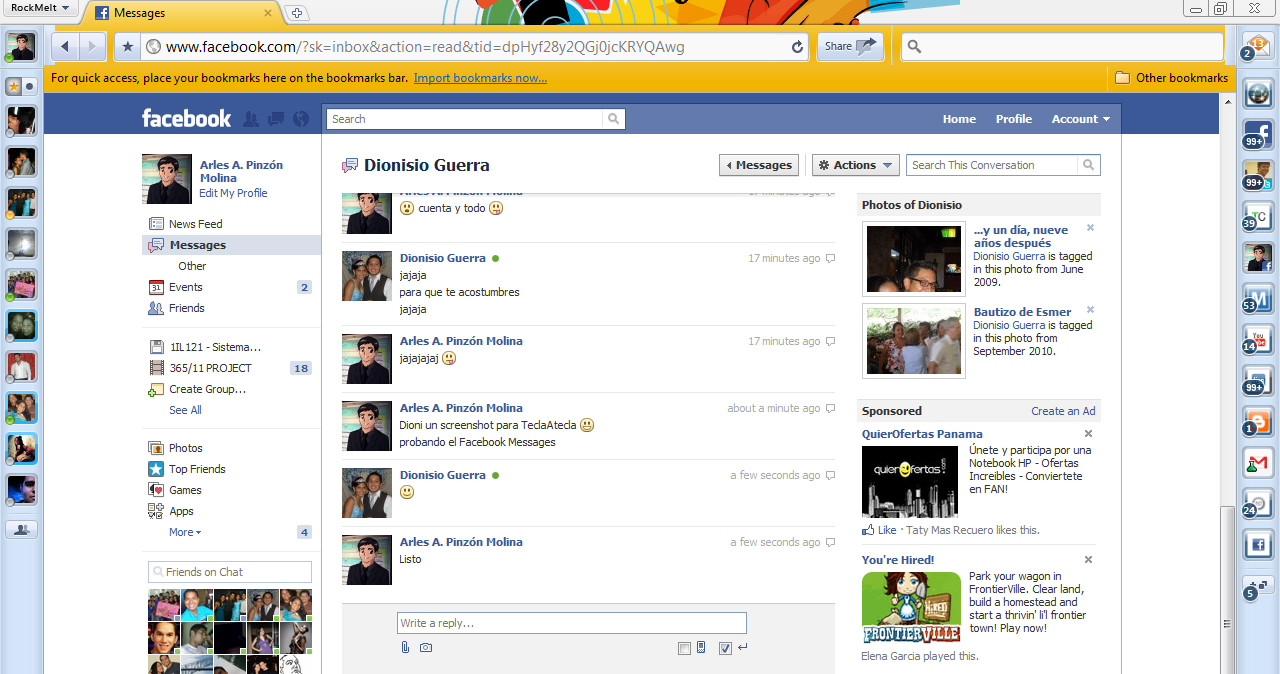The height and width of the screenshot is (674, 1280).
Task: Click Create an Ad link
Action: pos(1063,411)
